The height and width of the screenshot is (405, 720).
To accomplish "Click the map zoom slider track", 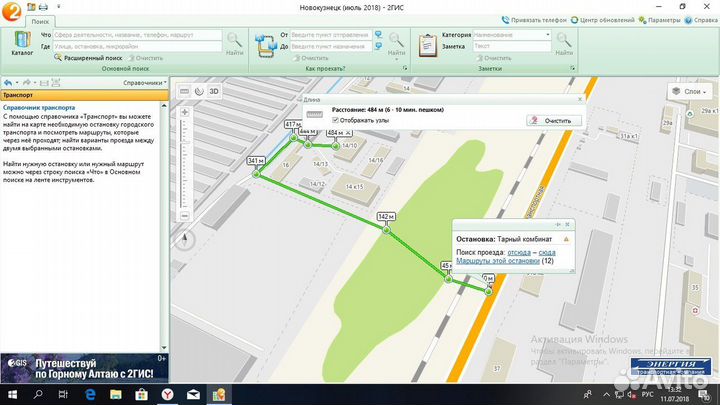I will pos(185,164).
